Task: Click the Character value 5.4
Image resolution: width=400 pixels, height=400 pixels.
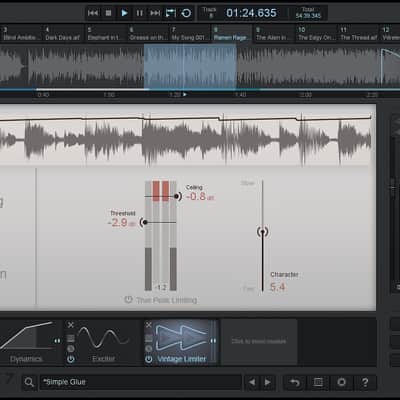Action: tap(277, 287)
